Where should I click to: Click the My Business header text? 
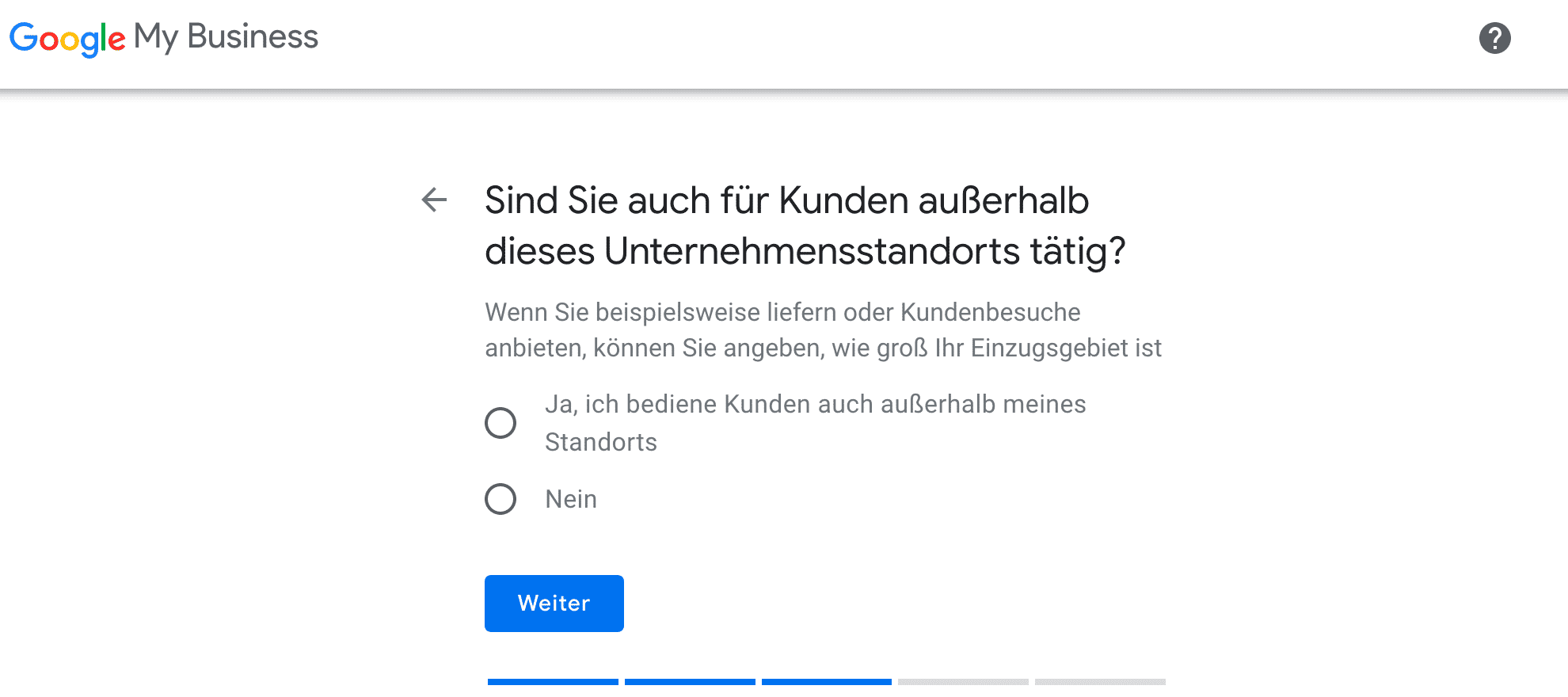[226, 37]
